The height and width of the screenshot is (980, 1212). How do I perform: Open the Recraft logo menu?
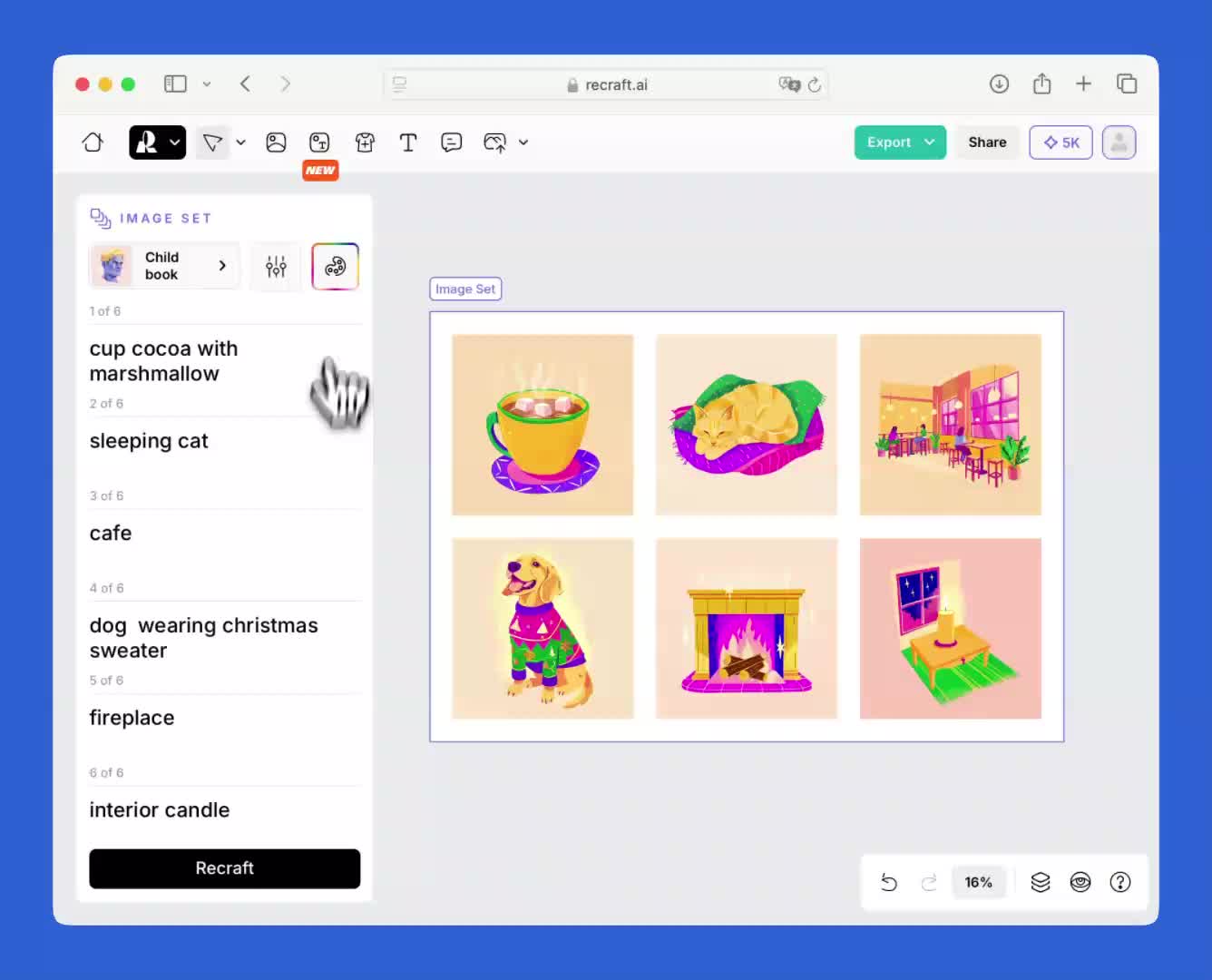tap(158, 142)
